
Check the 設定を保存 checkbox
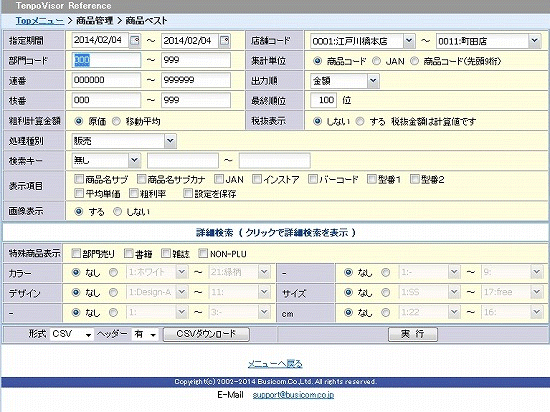click(x=188, y=193)
